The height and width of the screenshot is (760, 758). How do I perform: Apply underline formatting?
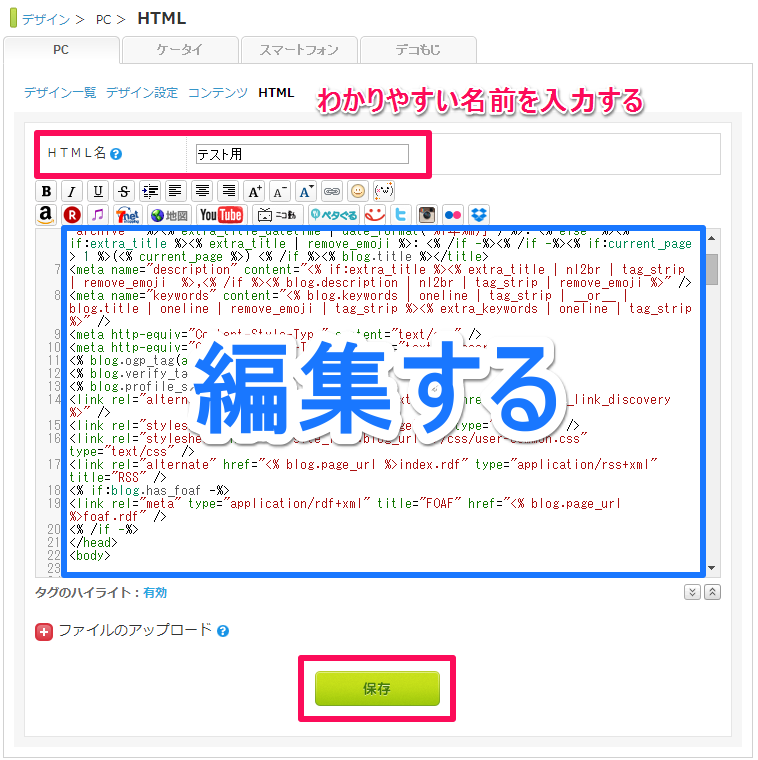coord(98,191)
